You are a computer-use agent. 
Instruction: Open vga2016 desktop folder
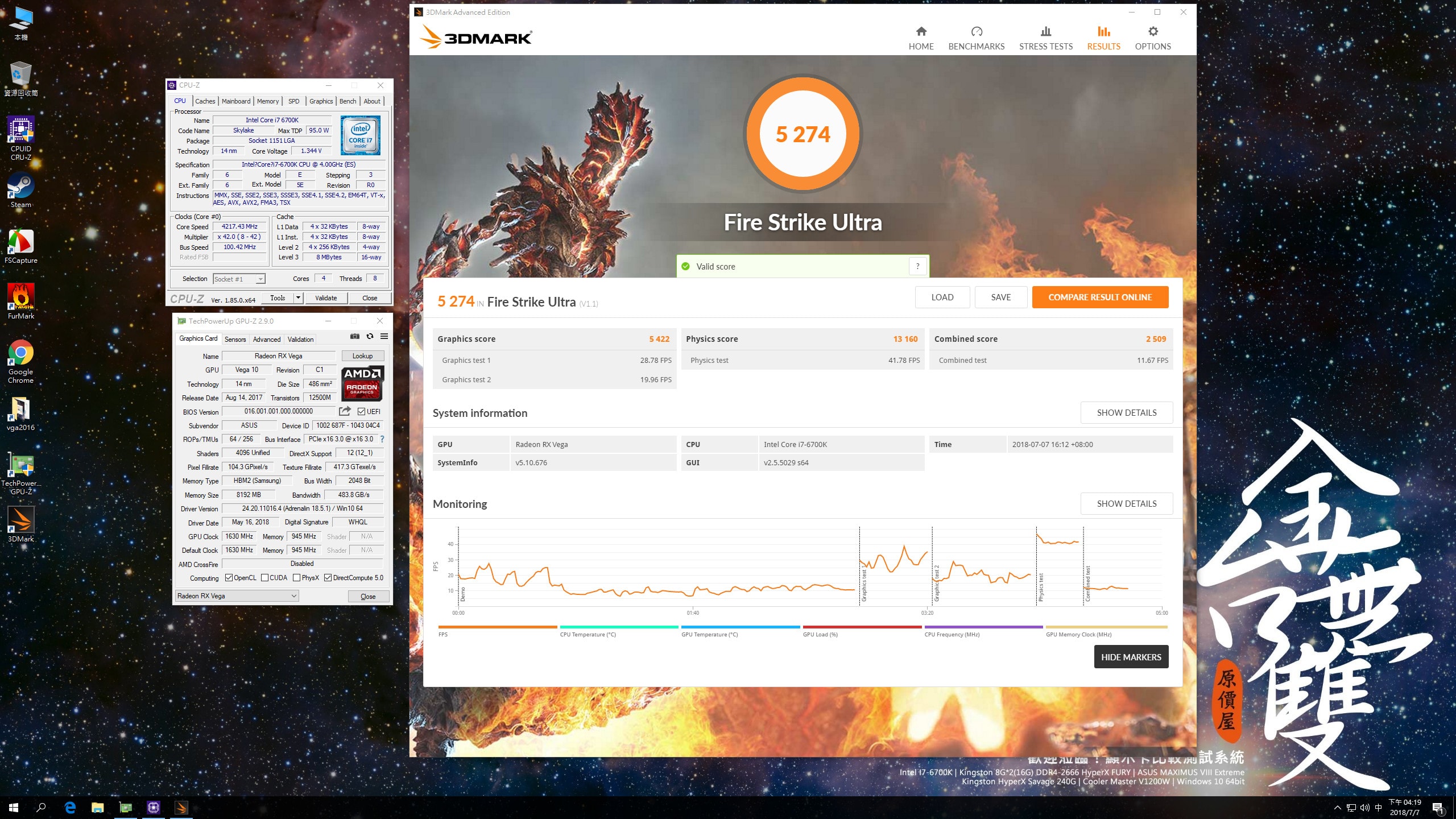(21, 413)
